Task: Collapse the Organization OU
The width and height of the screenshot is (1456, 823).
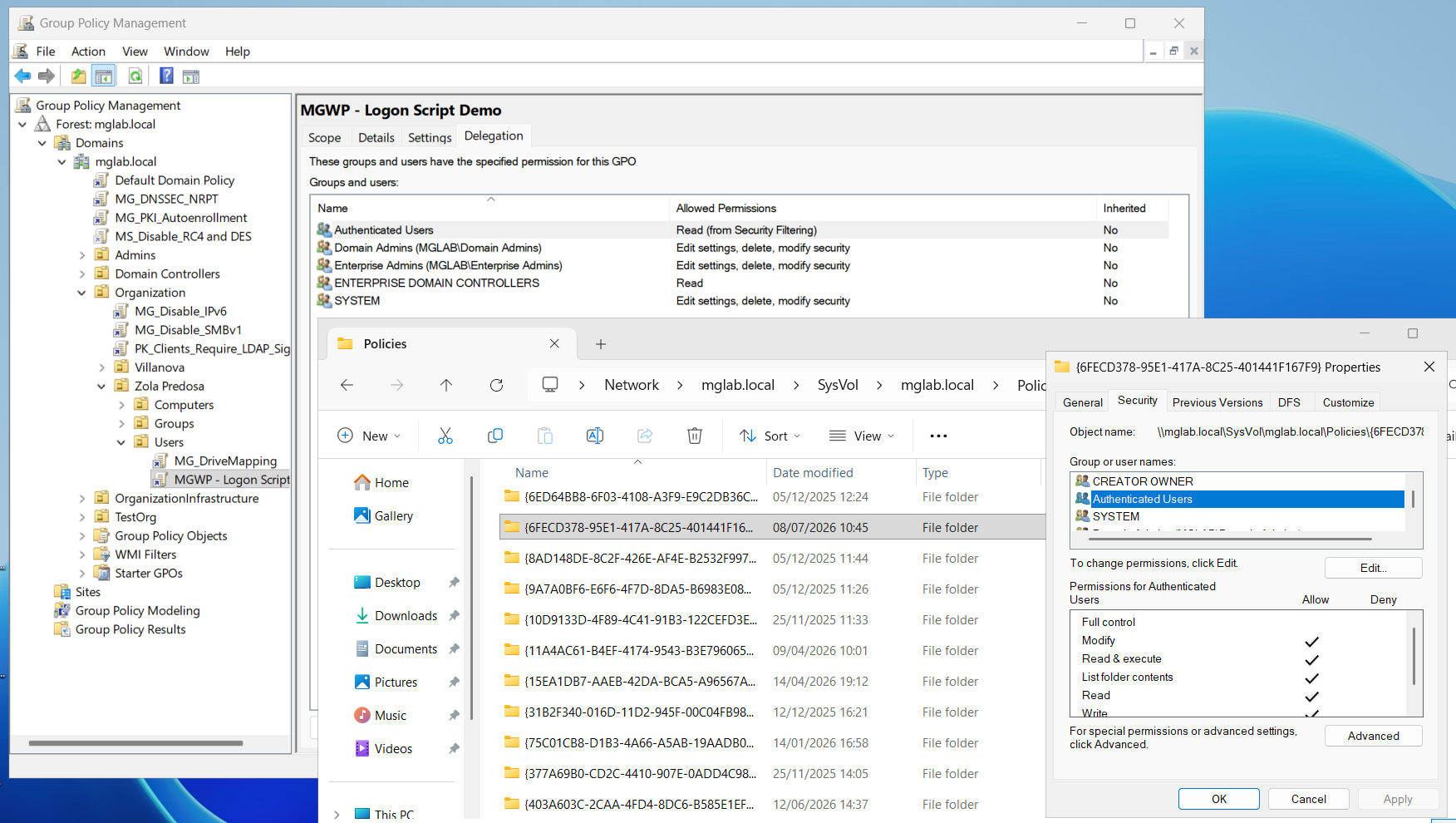Action: [x=81, y=293]
